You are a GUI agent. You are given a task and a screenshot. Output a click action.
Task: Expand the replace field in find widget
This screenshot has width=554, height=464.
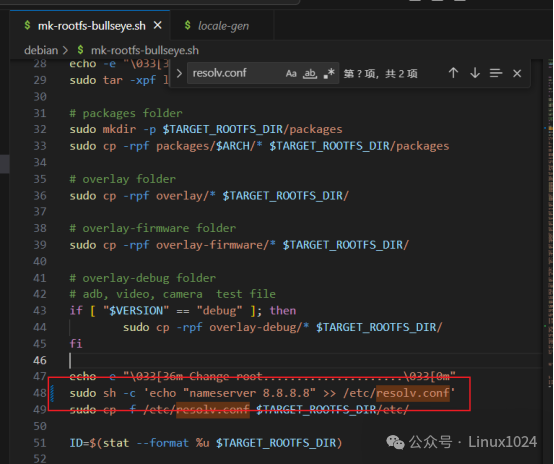(179, 73)
